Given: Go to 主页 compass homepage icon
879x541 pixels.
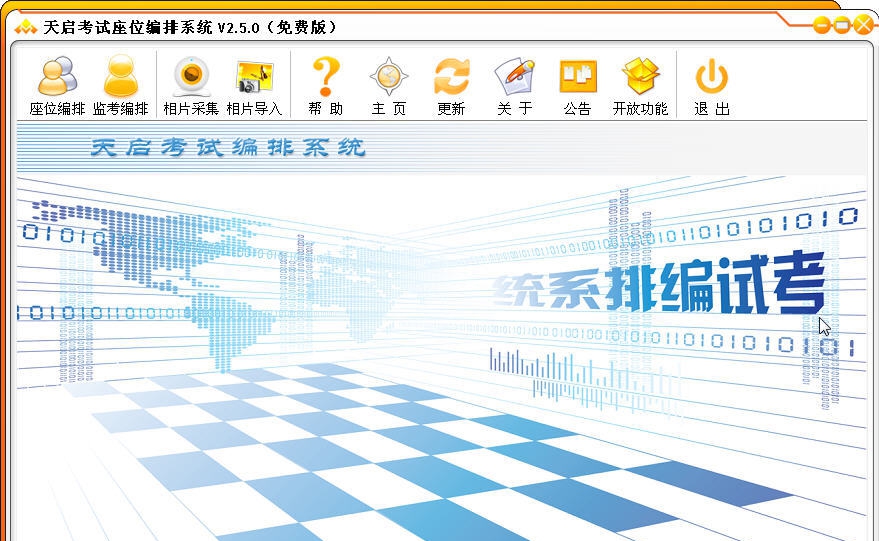Looking at the screenshot, I should (x=388, y=86).
